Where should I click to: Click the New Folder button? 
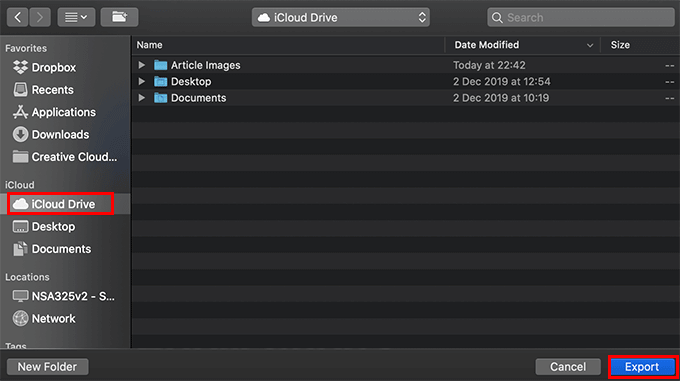click(47, 367)
